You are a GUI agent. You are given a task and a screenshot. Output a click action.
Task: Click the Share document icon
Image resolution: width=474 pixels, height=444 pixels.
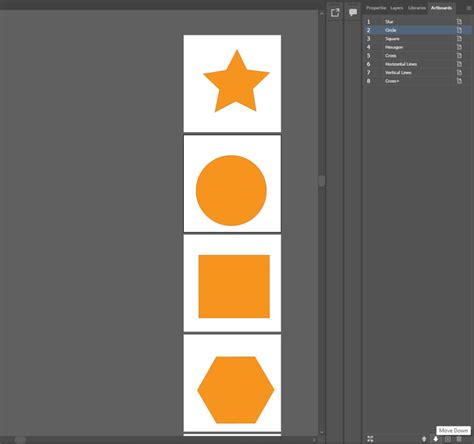pos(335,13)
